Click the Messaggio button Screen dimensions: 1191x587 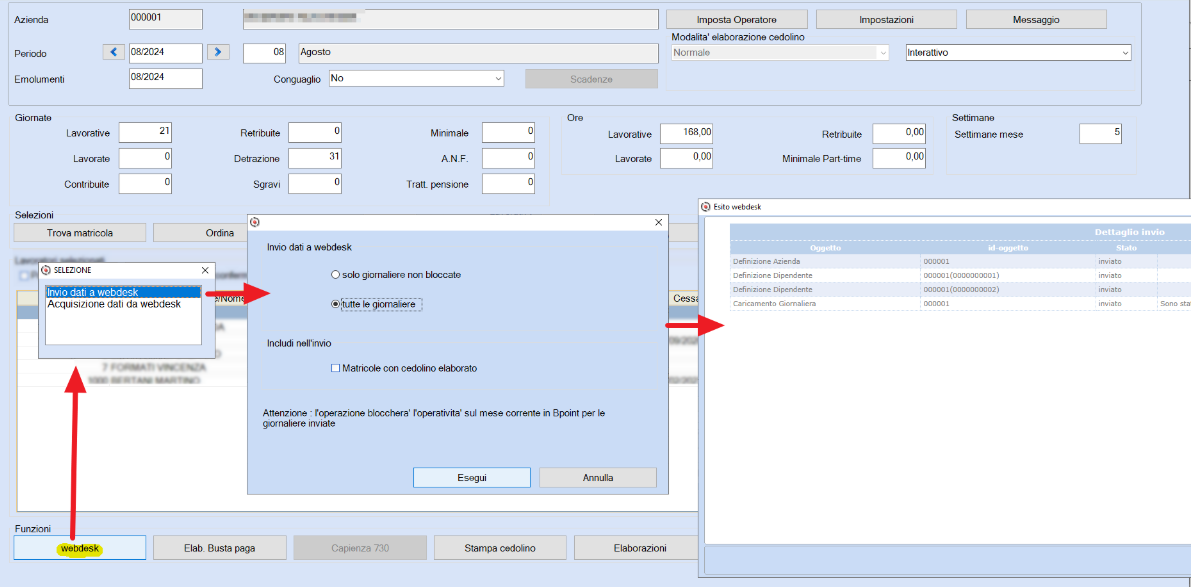click(x=1036, y=20)
